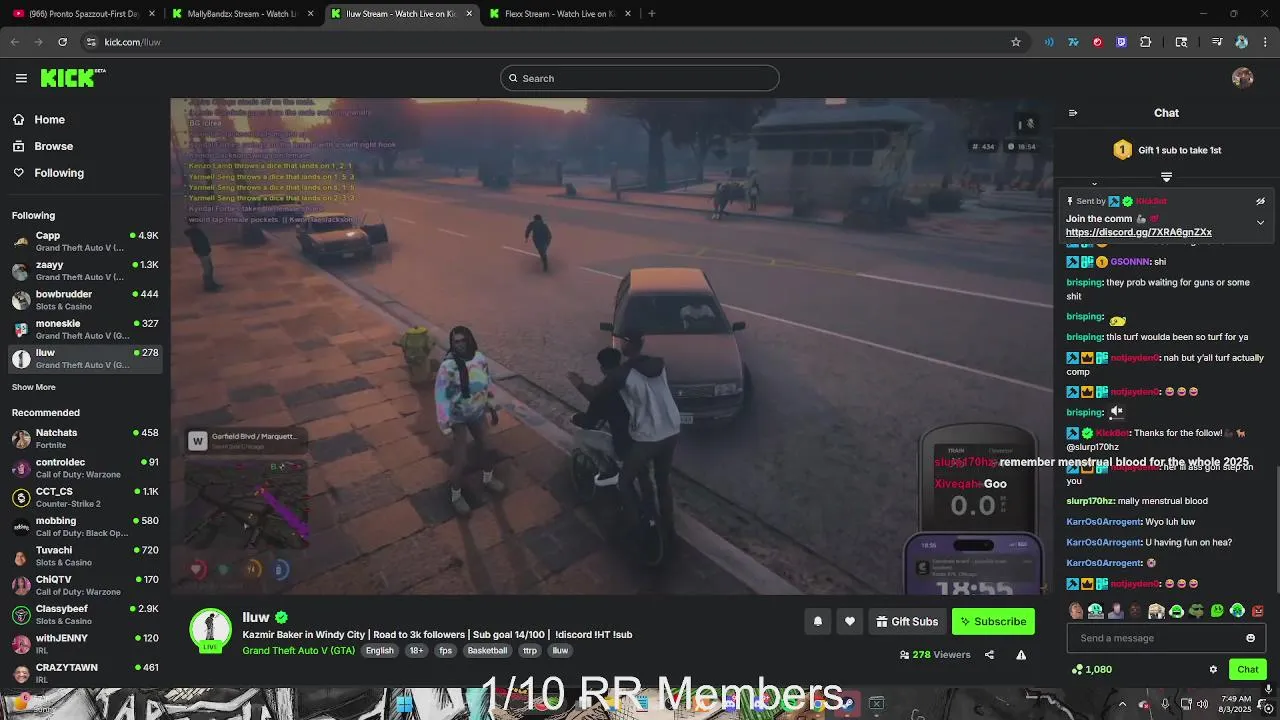Click the lluw streamer avatar
This screenshot has height=720, width=1280.
point(210,629)
